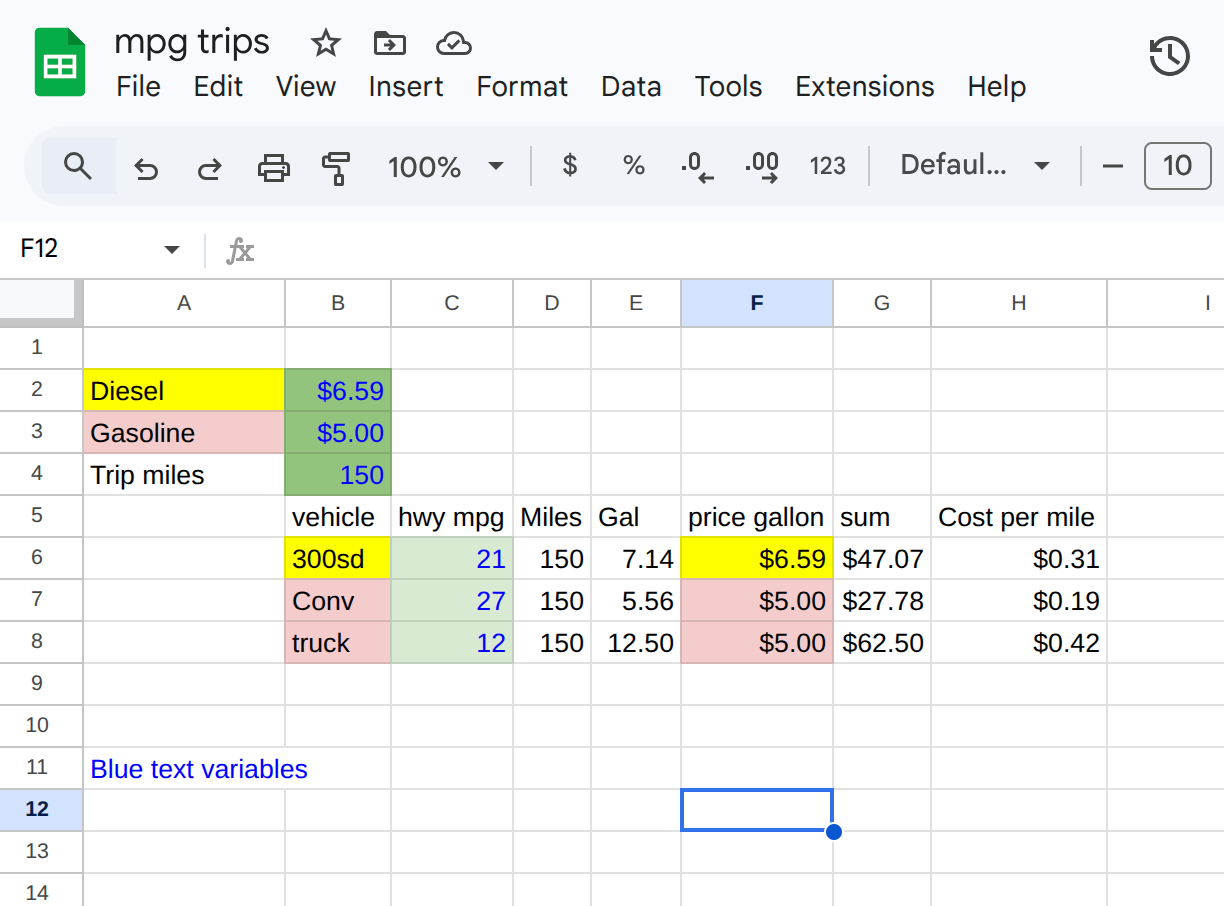Screen dimensions: 1224x906
Task: Open the Extensions menu
Action: 865,87
